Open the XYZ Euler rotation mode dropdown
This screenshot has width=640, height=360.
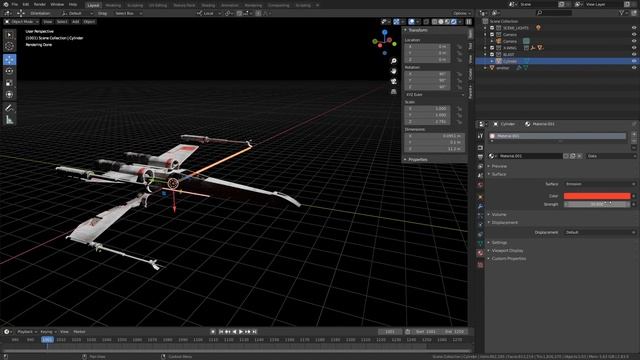coord(434,95)
